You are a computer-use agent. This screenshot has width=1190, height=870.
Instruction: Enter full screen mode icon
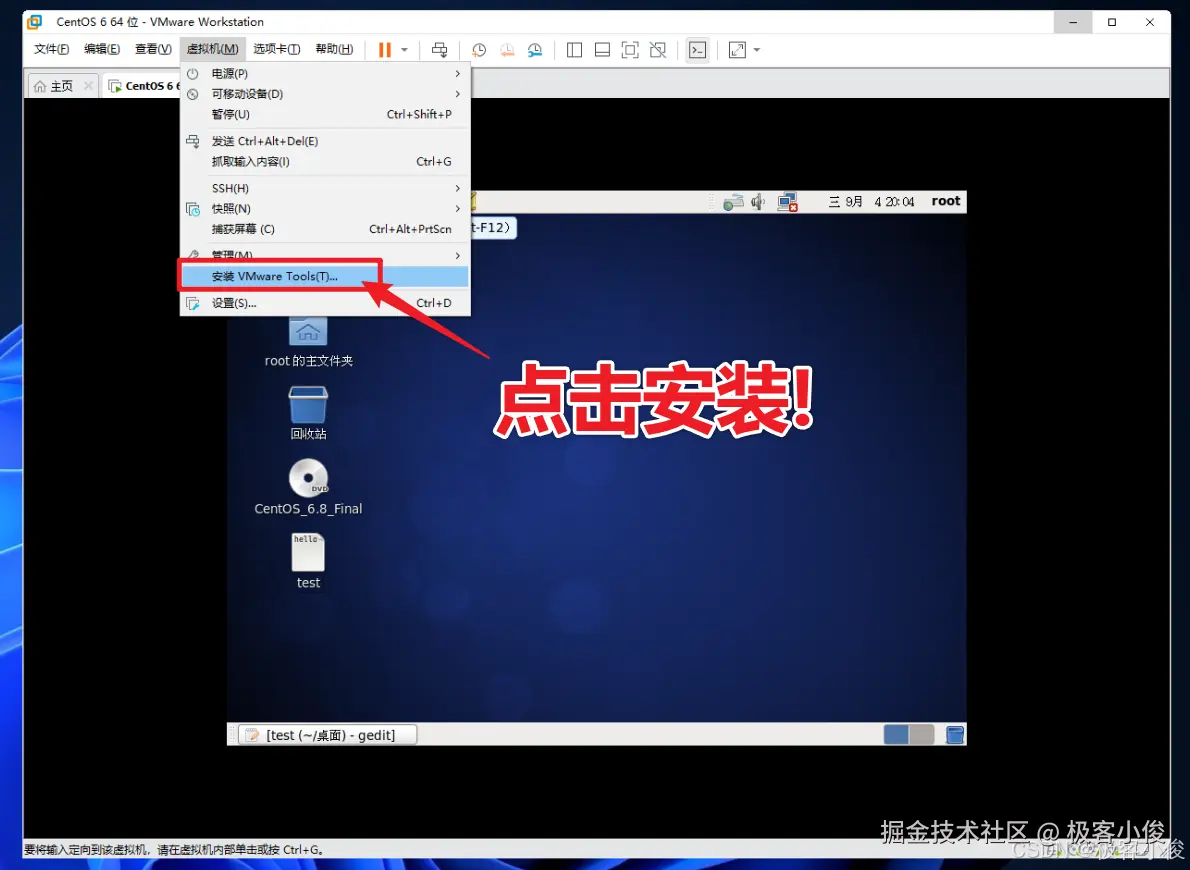point(630,50)
